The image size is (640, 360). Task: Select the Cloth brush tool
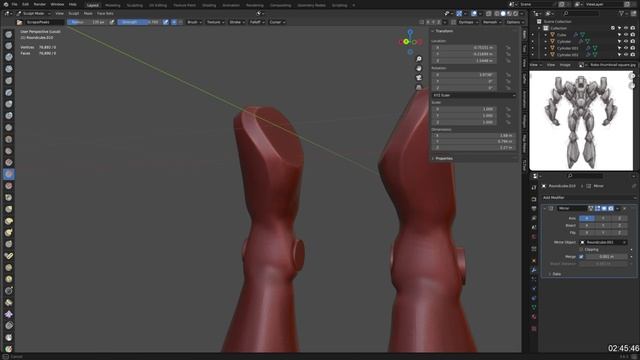coord(9,314)
